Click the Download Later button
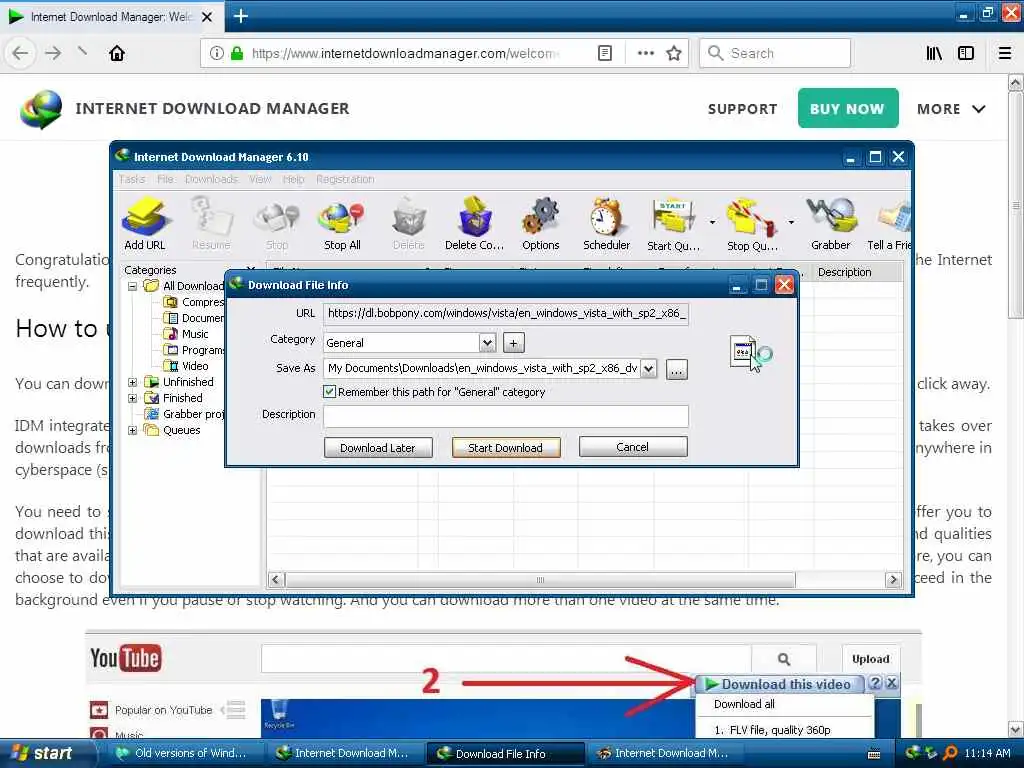 pyautogui.click(x=377, y=448)
